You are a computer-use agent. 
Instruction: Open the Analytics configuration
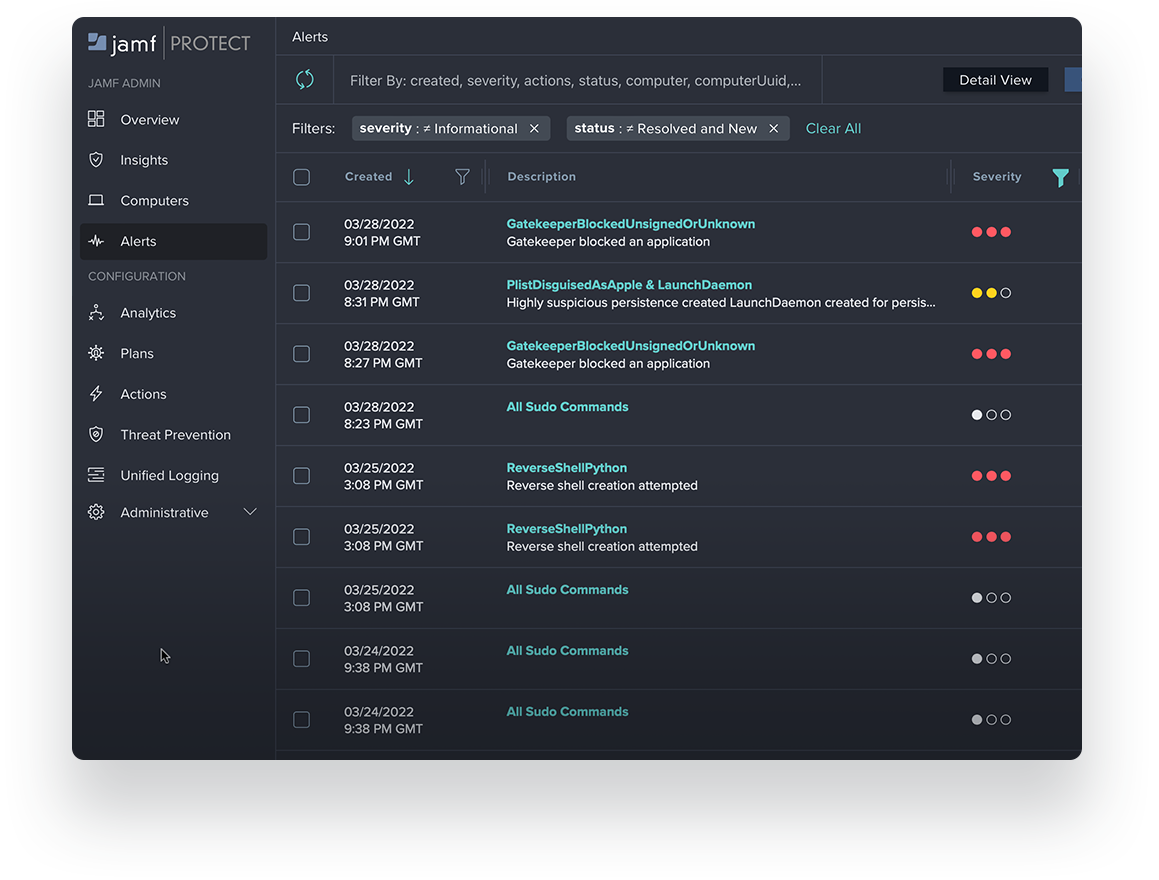[148, 313]
